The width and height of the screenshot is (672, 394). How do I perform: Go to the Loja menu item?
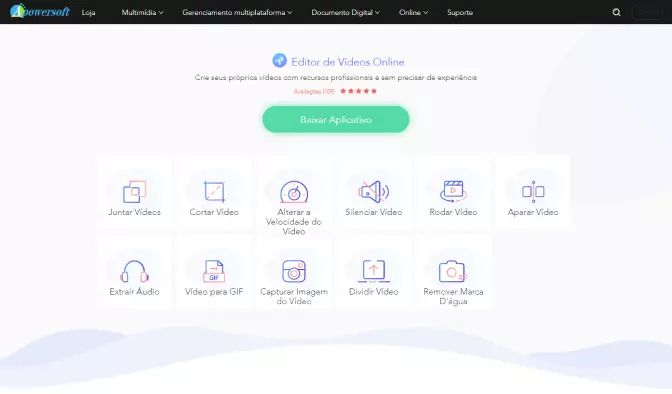[x=88, y=12]
